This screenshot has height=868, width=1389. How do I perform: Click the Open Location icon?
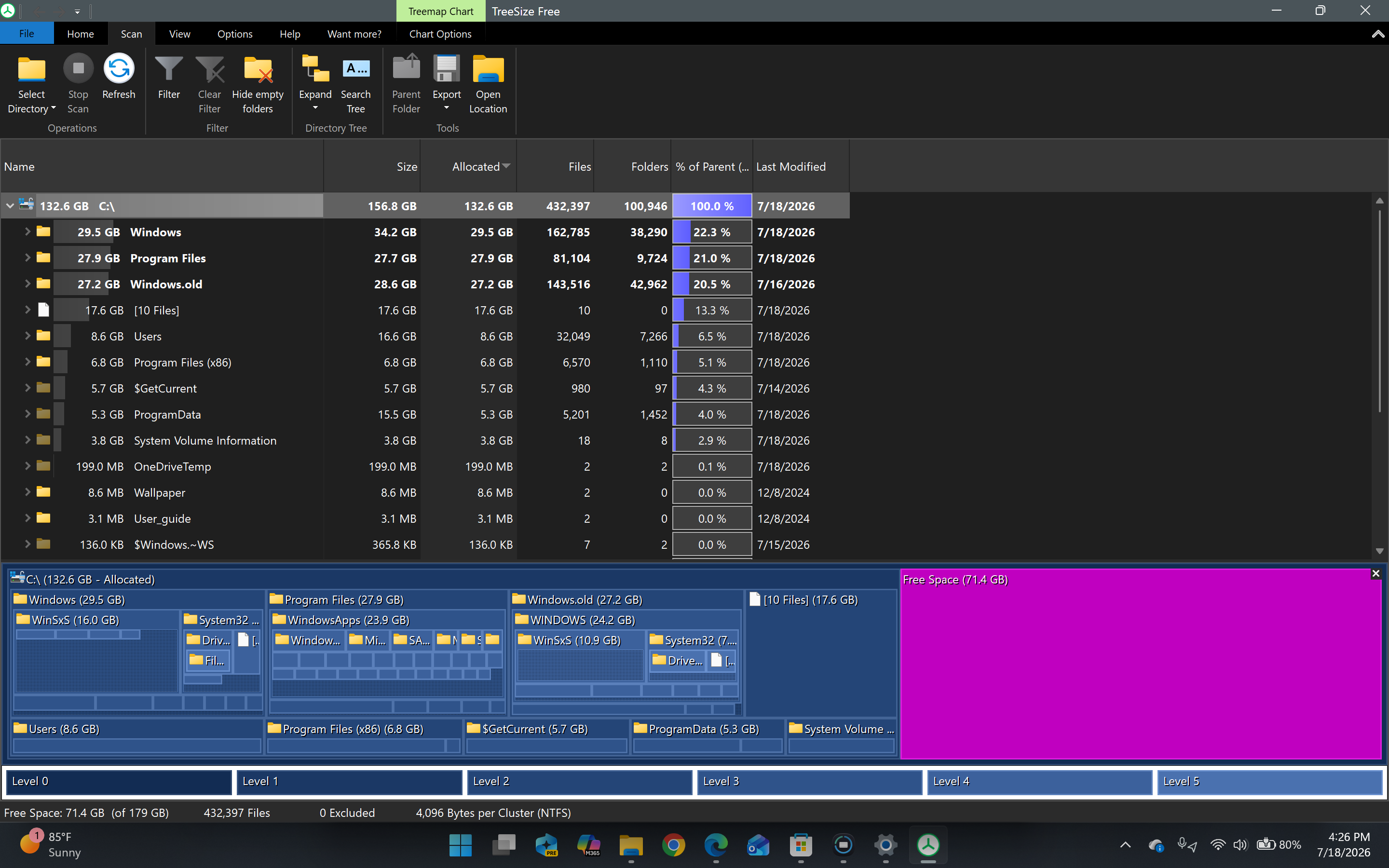pos(488,69)
